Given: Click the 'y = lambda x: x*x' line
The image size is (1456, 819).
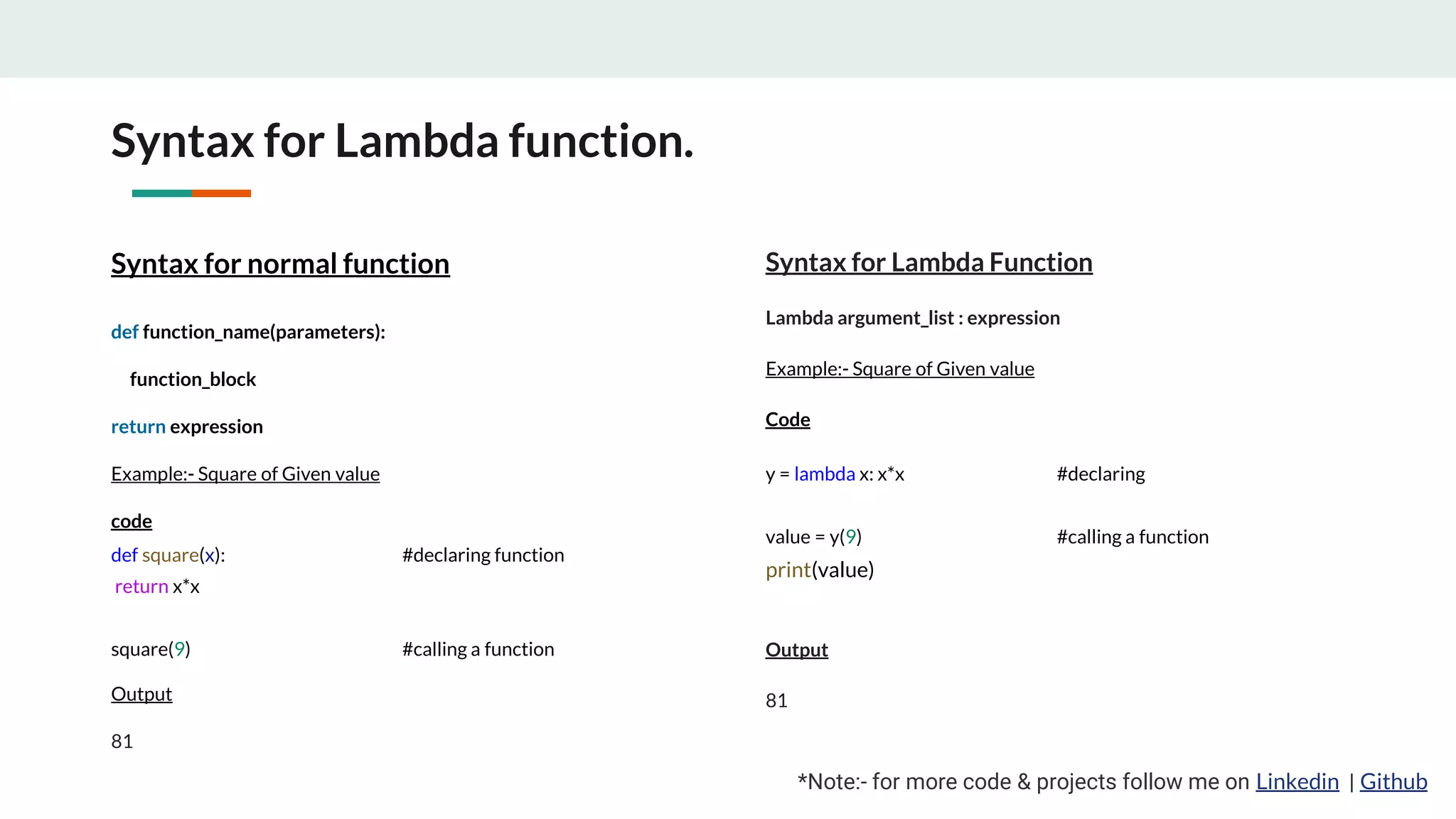Looking at the screenshot, I should [x=835, y=474].
